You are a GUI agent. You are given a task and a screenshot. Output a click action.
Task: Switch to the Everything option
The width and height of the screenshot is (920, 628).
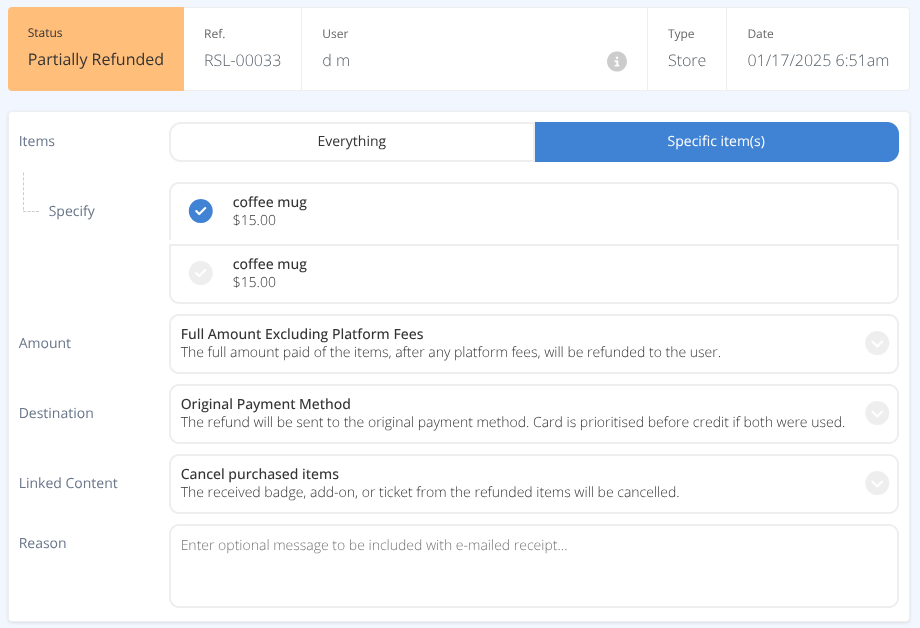(x=352, y=141)
